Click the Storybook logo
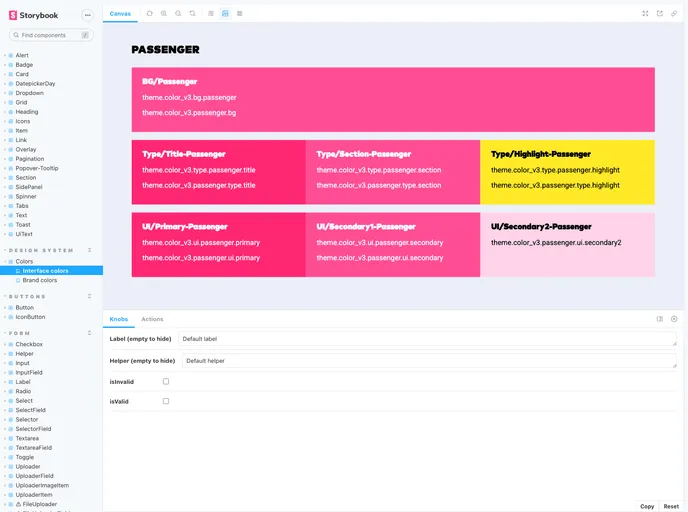This screenshot has width=688, height=512. pos(33,15)
